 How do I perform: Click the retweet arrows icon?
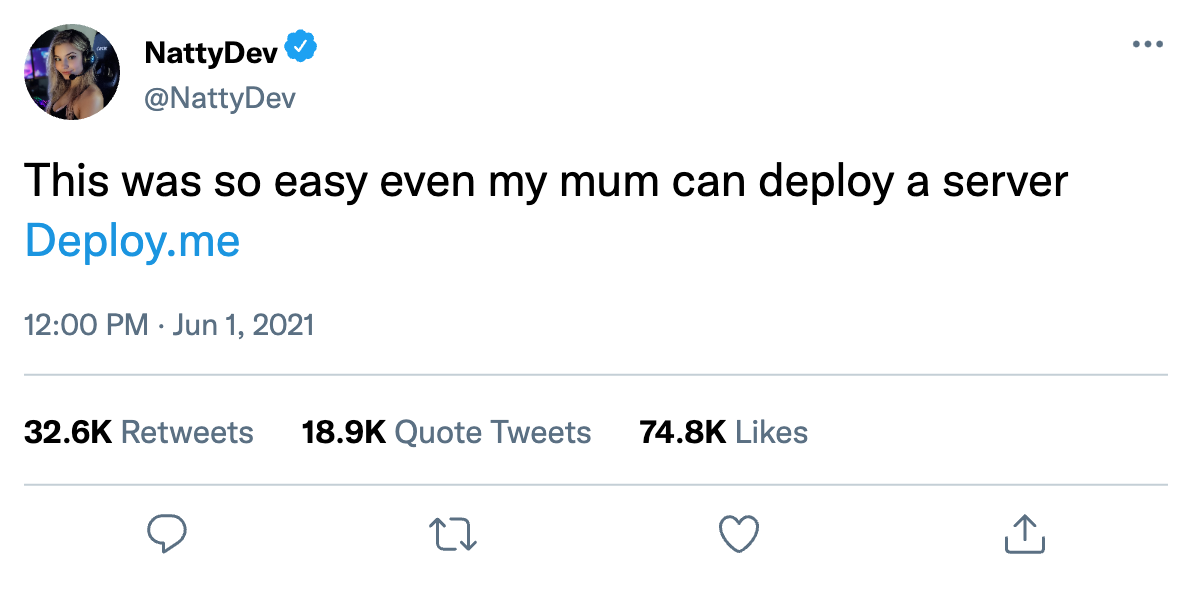point(452,534)
